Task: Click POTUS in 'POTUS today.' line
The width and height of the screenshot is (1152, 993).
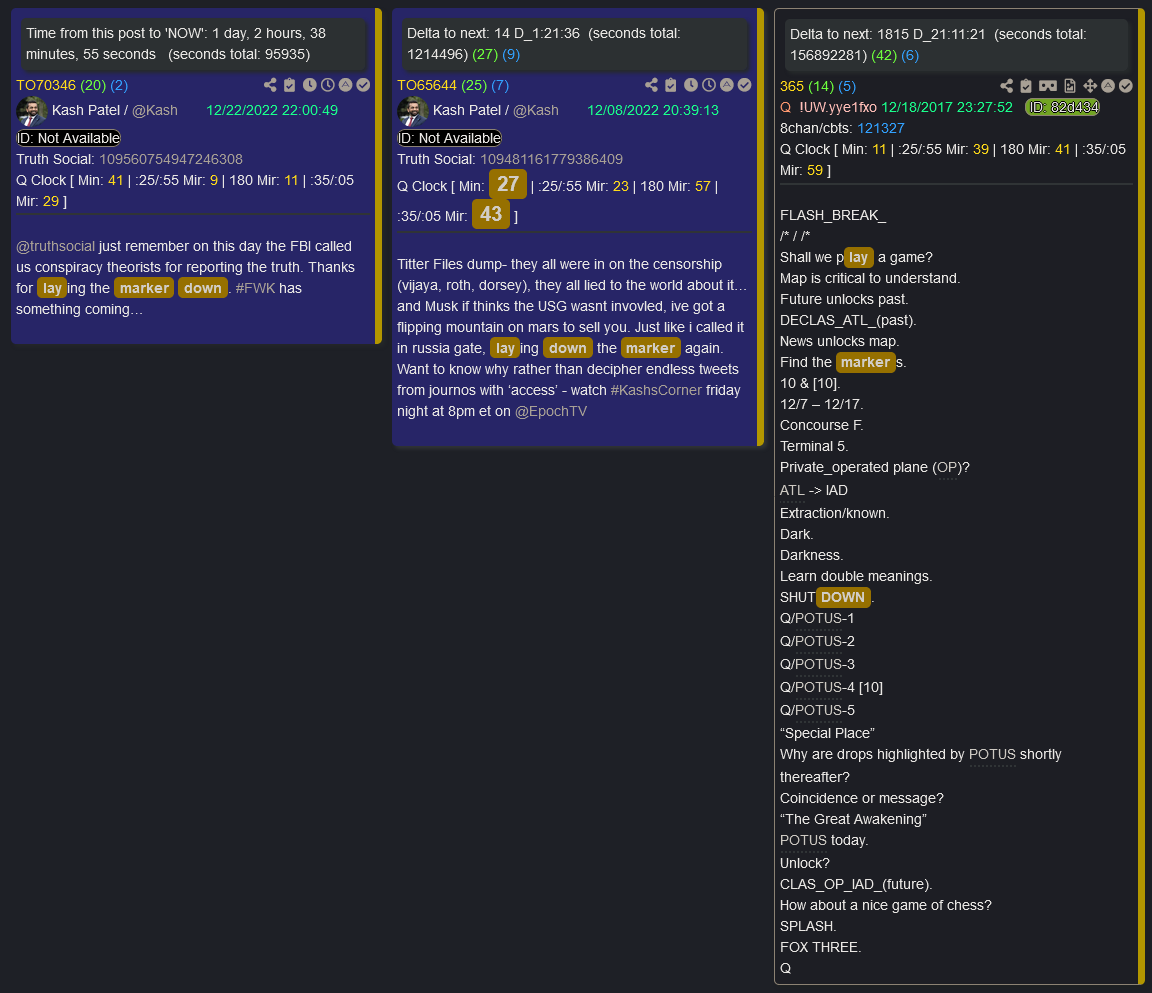Action: 803,840
